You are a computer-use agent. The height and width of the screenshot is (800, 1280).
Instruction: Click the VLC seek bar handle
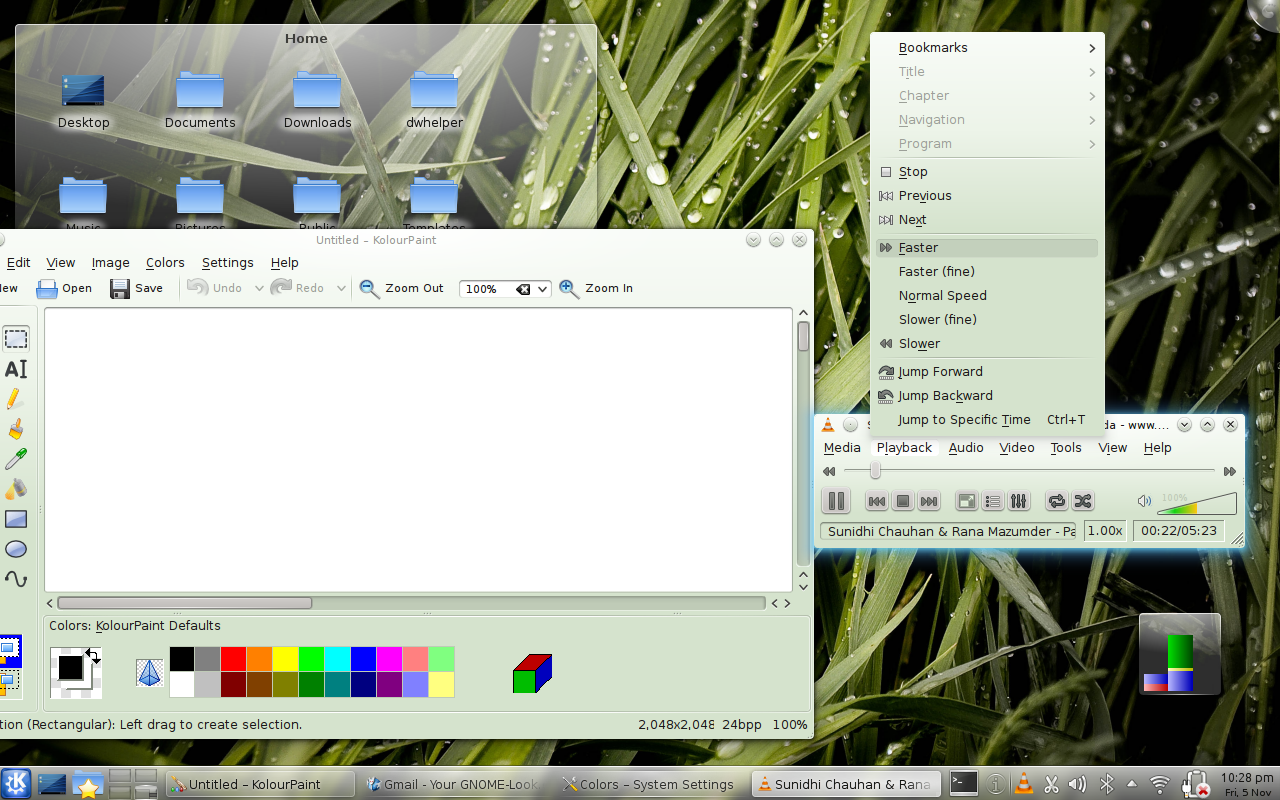pos(875,471)
